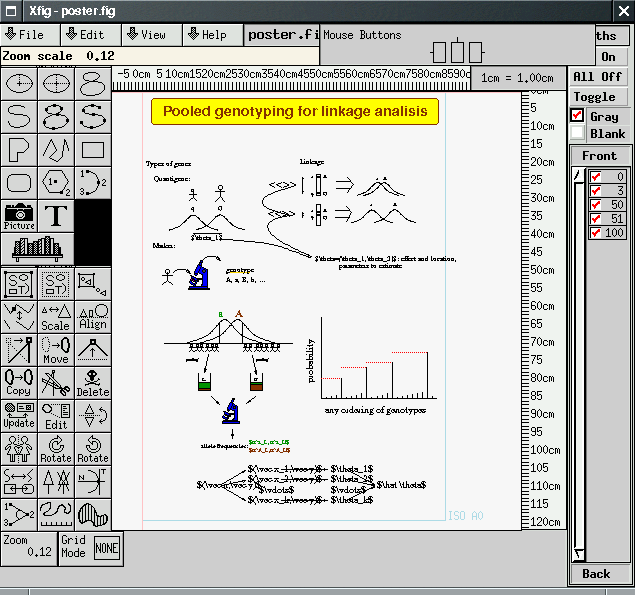Uncheck depth layer 50

(595, 205)
